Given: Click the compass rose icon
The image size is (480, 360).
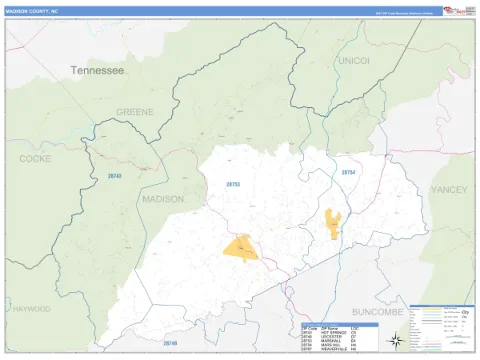Looking at the screenshot, I should pyautogui.click(x=395, y=341).
